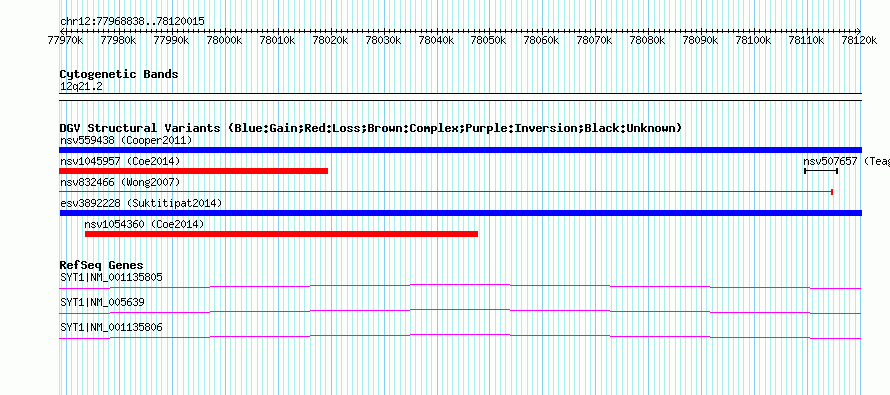Click the black nsv507657 variant bracket
The height and width of the screenshot is (395, 890).
pos(821,171)
